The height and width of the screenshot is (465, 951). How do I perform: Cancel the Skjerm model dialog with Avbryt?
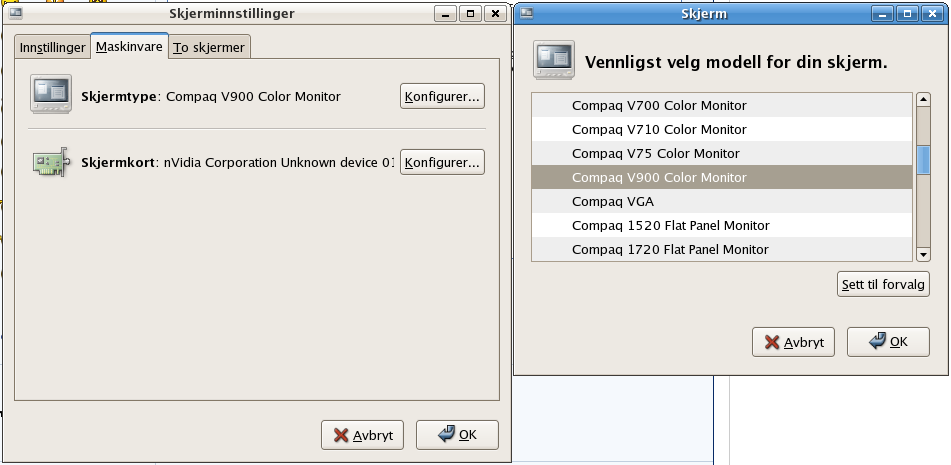(793, 342)
